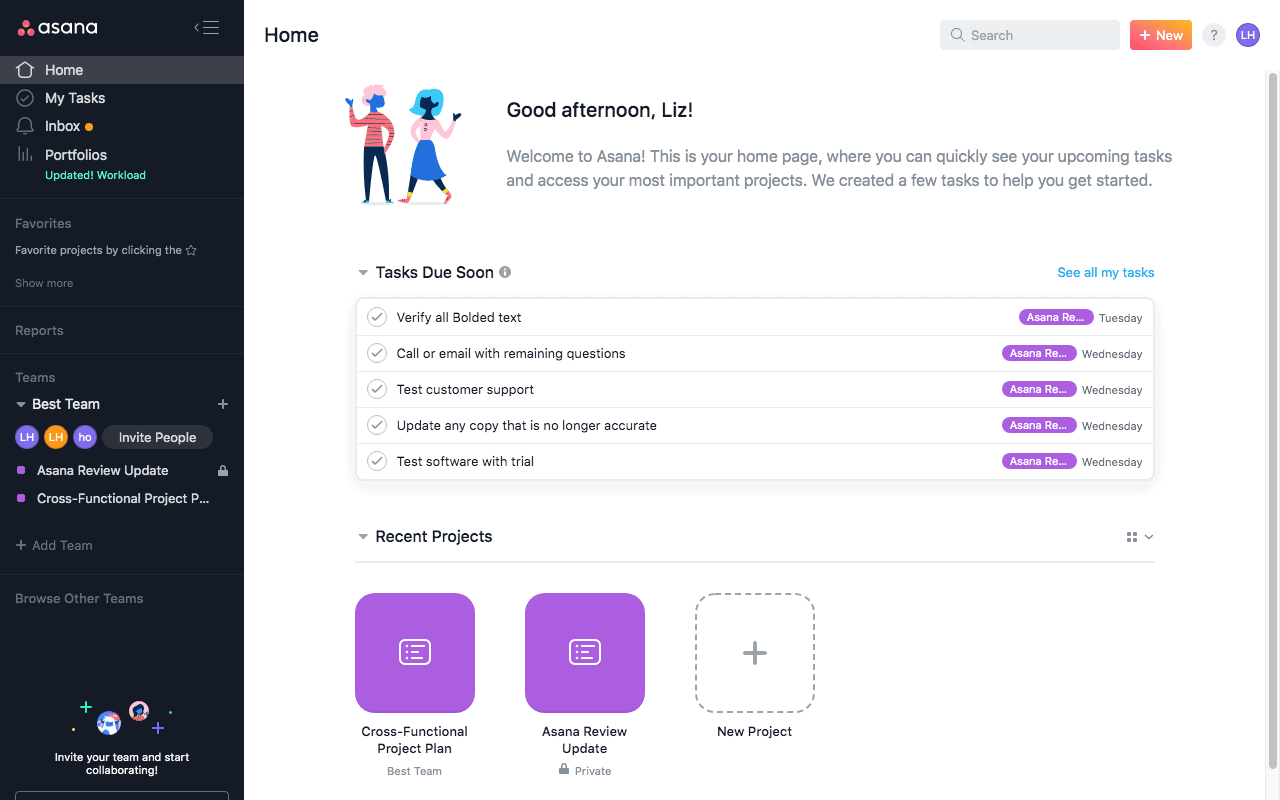Click the task title 'Verify all Bolded text'
The image size is (1280, 800).
pyautogui.click(x=459, y=317)
